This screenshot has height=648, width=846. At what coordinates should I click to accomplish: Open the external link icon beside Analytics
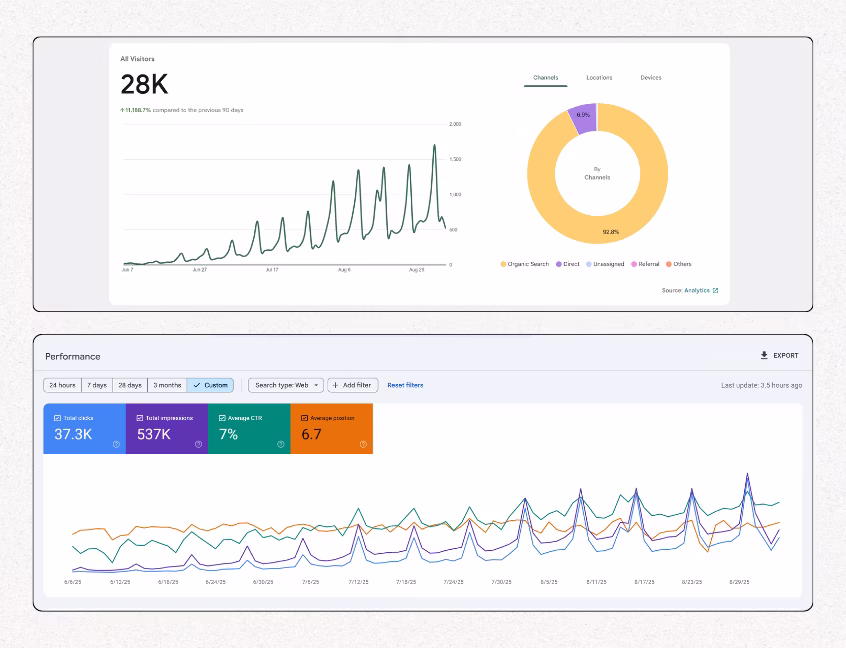click(x=715, y=291)
